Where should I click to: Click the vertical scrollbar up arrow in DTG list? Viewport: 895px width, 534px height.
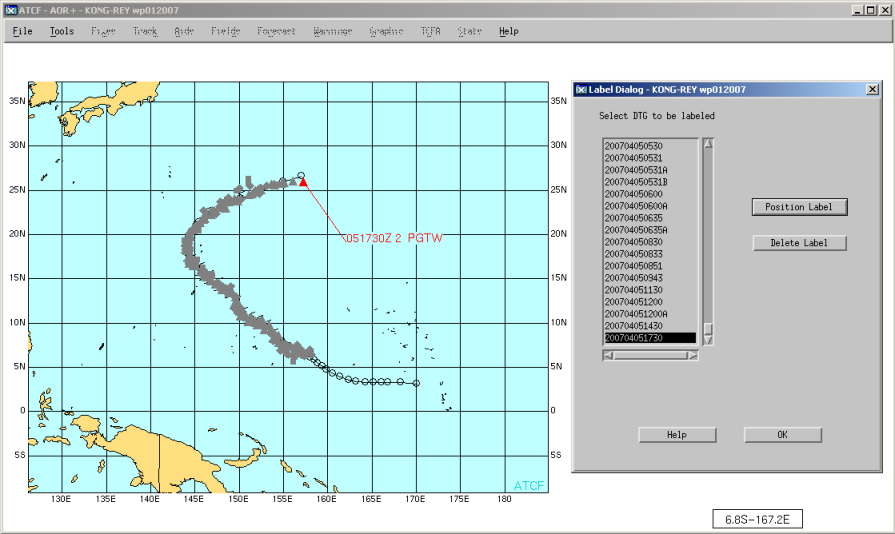click(x=708, y=143)
